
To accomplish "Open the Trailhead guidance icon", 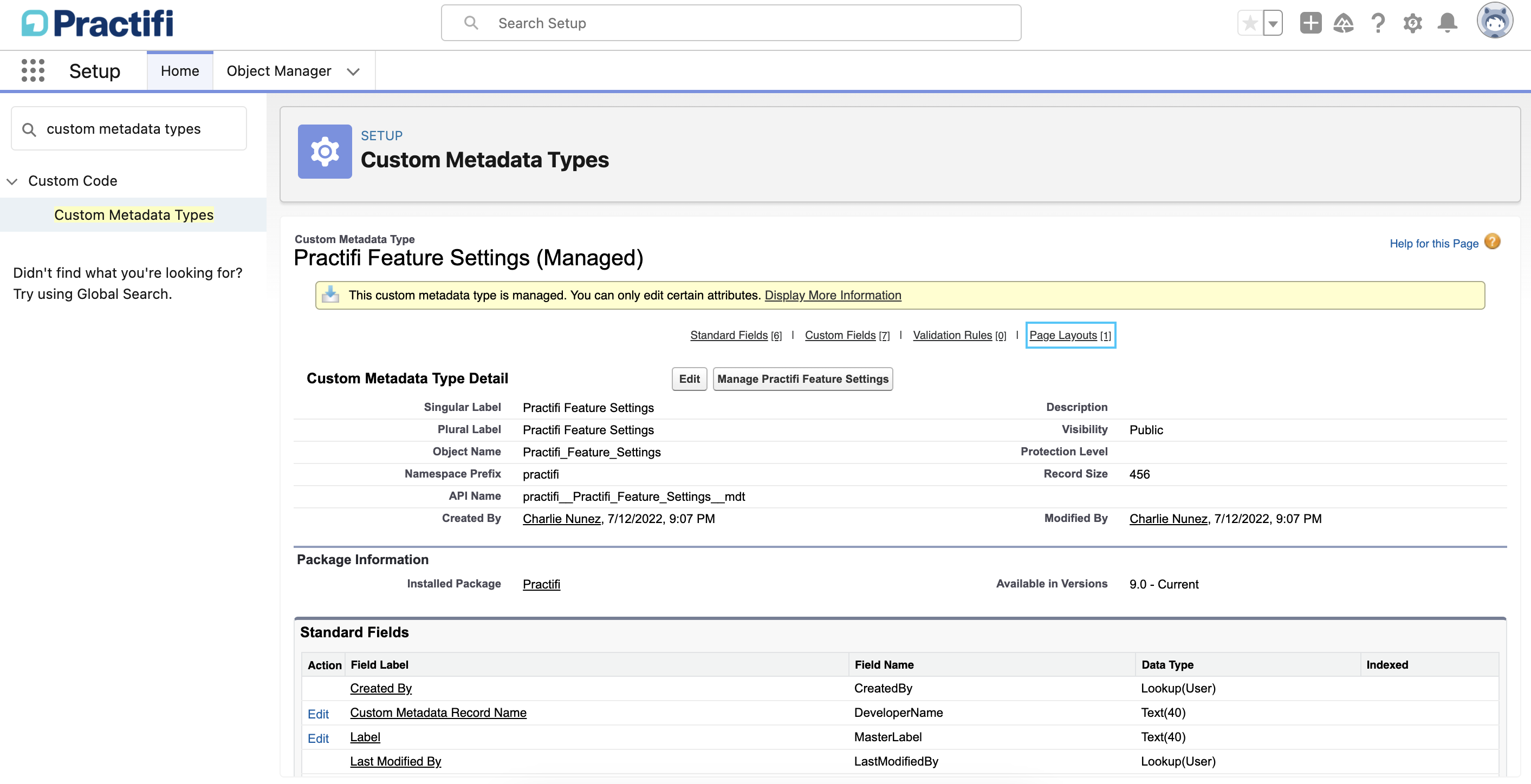I will tap(1343, 23).
